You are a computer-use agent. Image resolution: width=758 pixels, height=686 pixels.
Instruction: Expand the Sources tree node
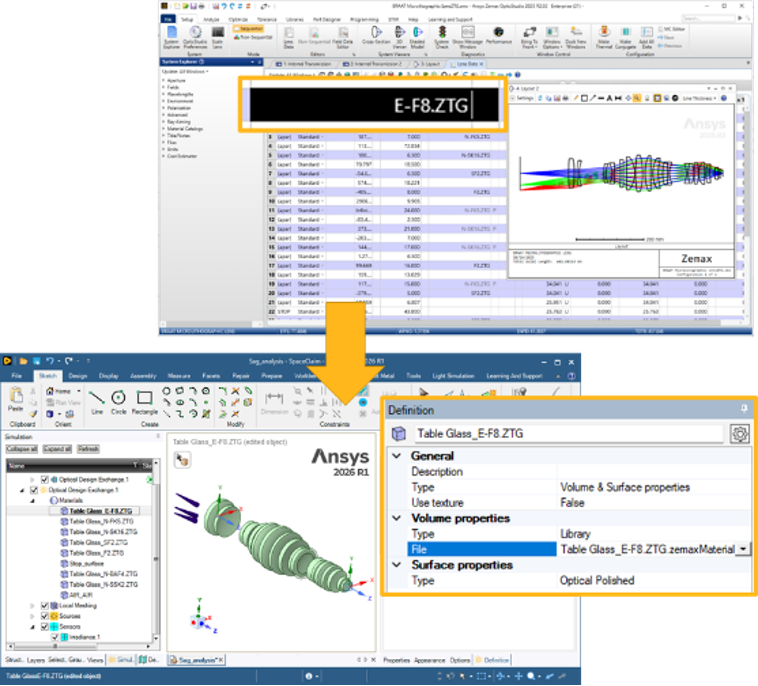pos(32,616)
